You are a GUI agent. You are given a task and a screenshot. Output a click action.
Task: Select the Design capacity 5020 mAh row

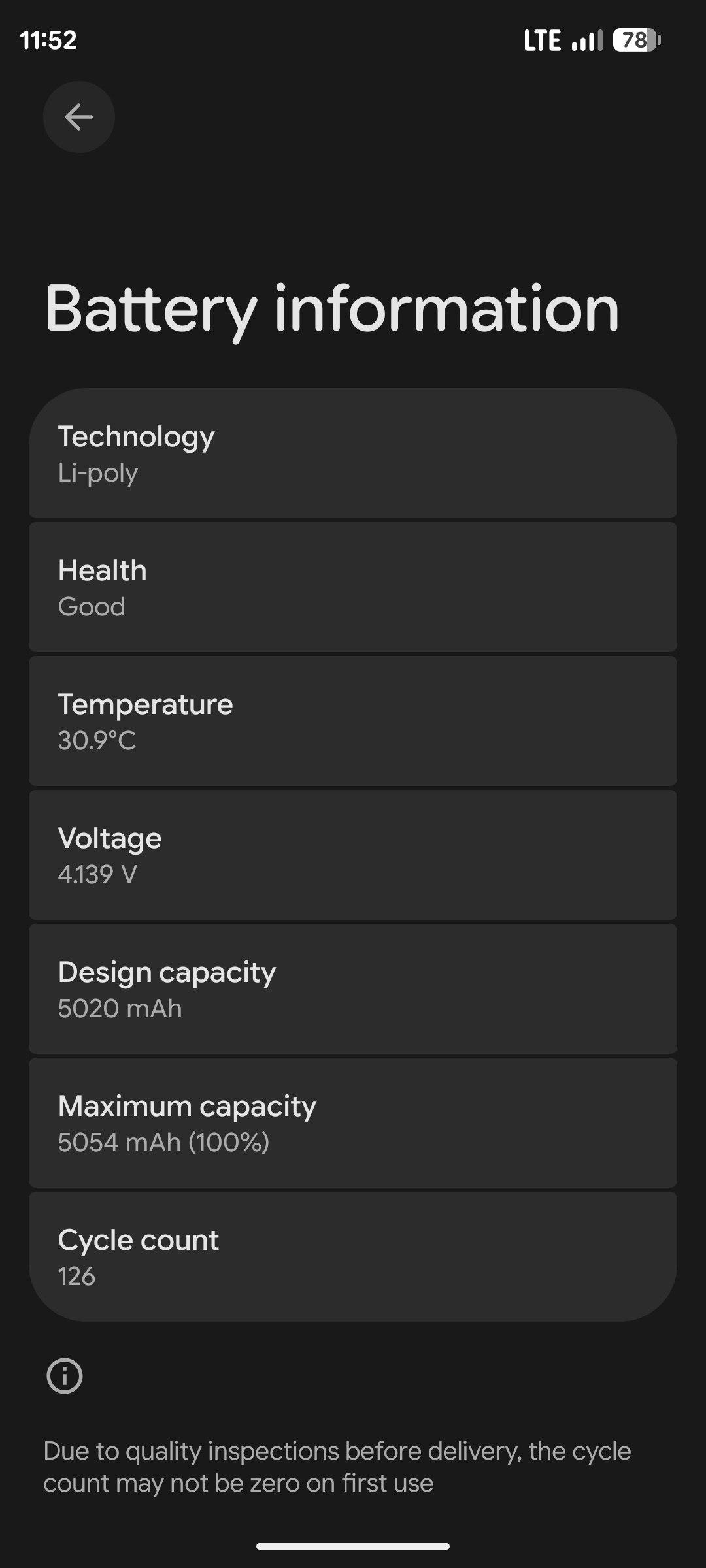[353, 990]
